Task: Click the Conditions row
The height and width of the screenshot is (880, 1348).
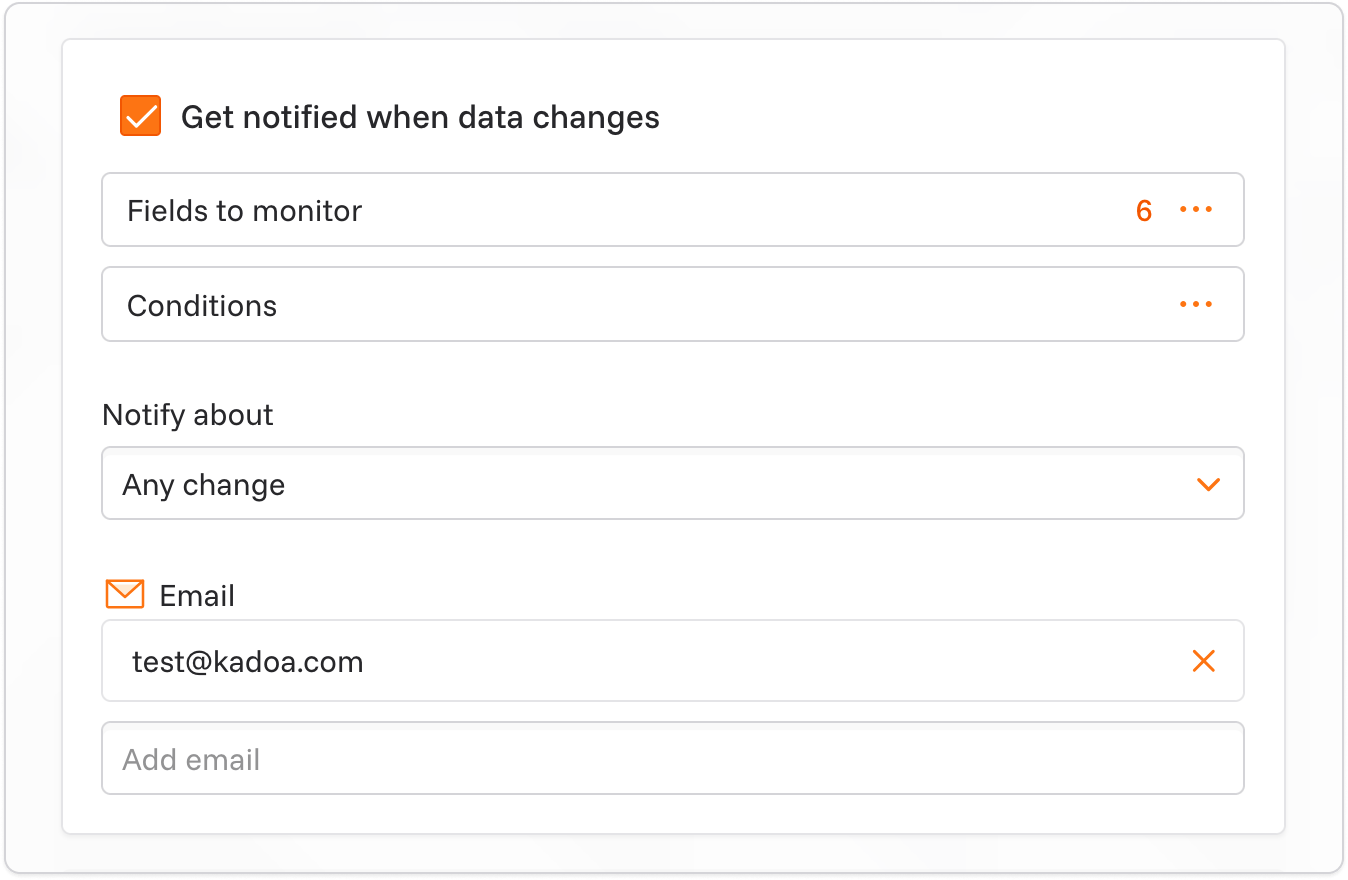Action: tap(673, 304)
